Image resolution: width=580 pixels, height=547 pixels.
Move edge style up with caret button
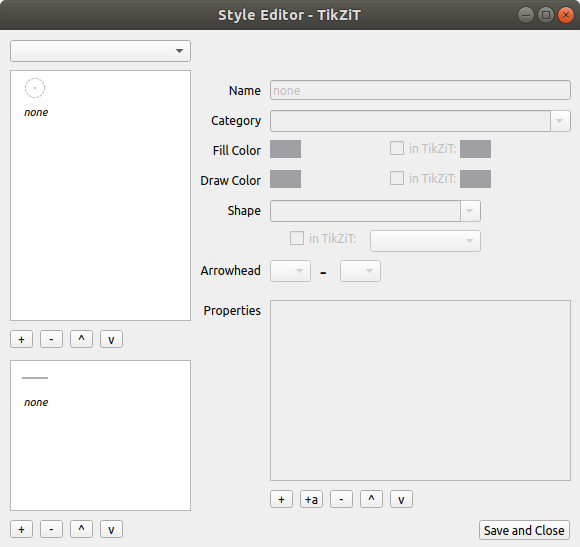pos(81,529)
